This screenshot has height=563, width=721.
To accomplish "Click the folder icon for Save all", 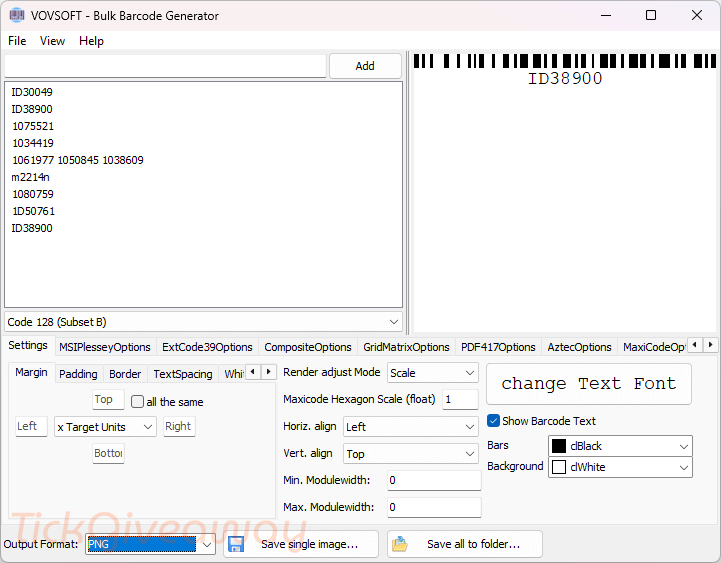I will click(400, 544).
